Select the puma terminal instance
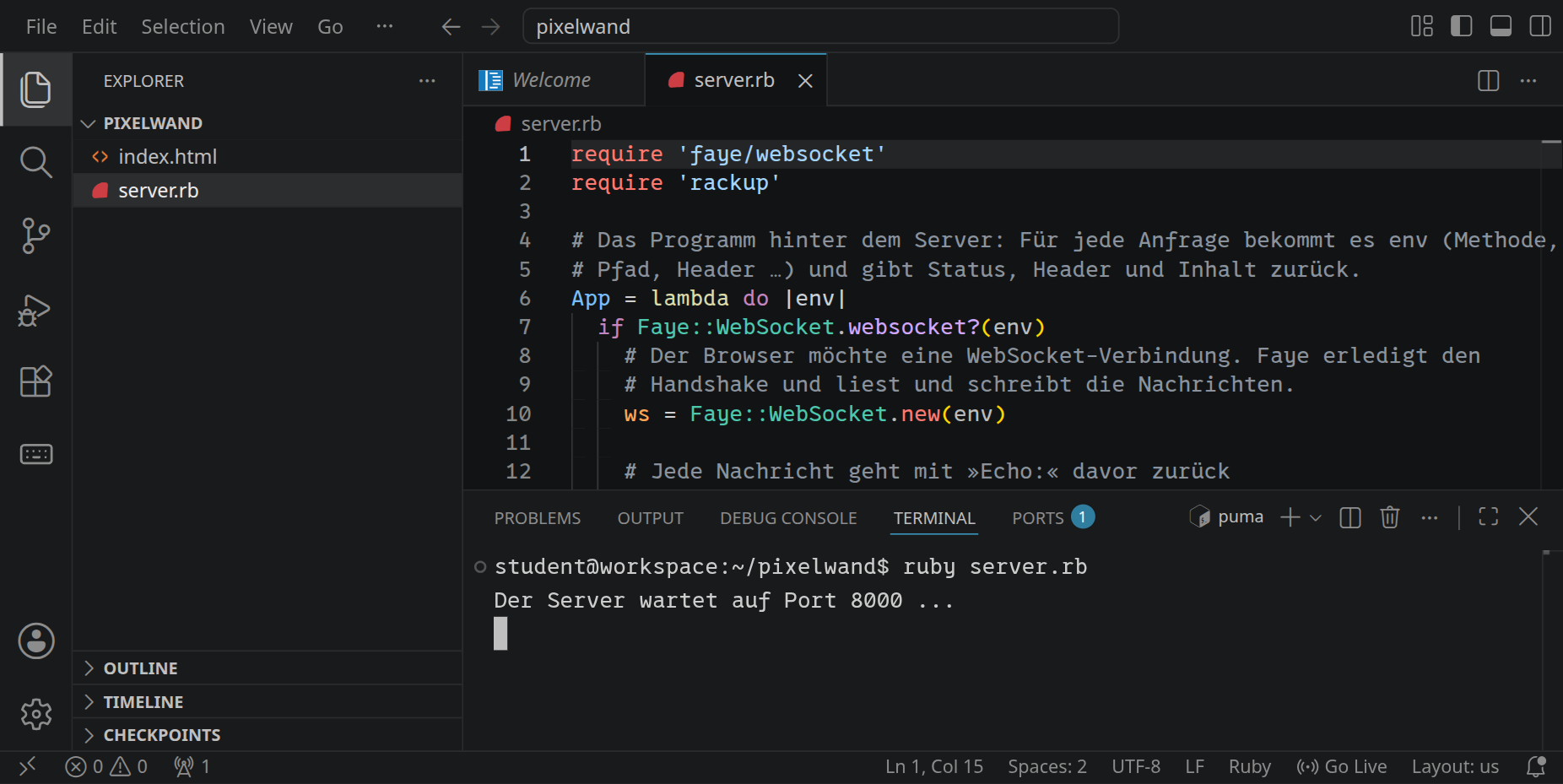 (x=1227, y=516)
